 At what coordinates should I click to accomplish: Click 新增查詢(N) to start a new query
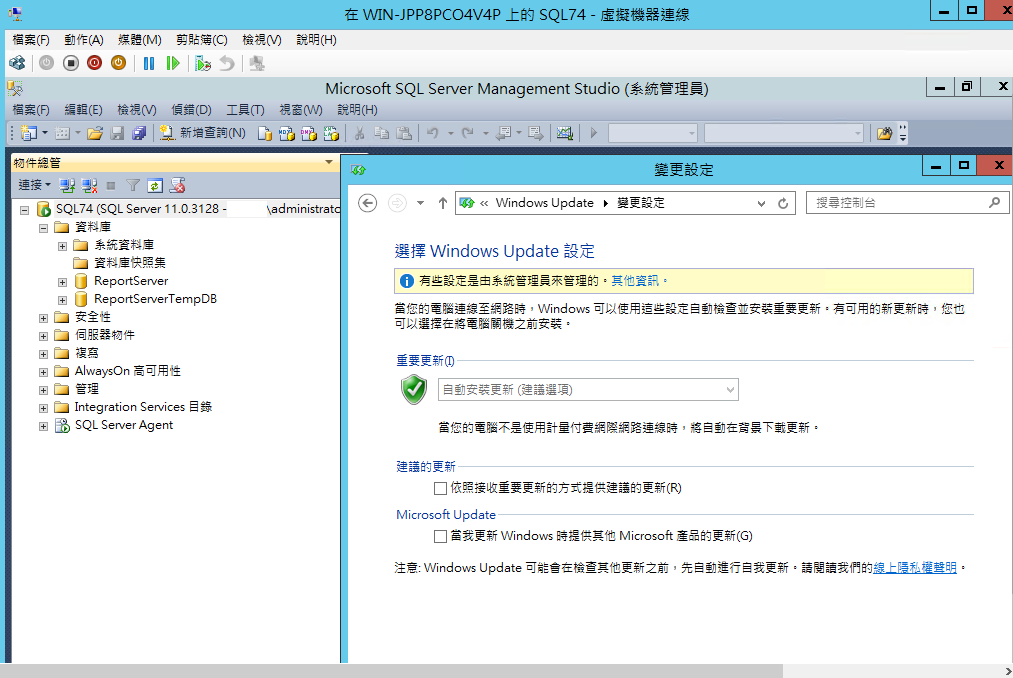(x=203, y=133)
